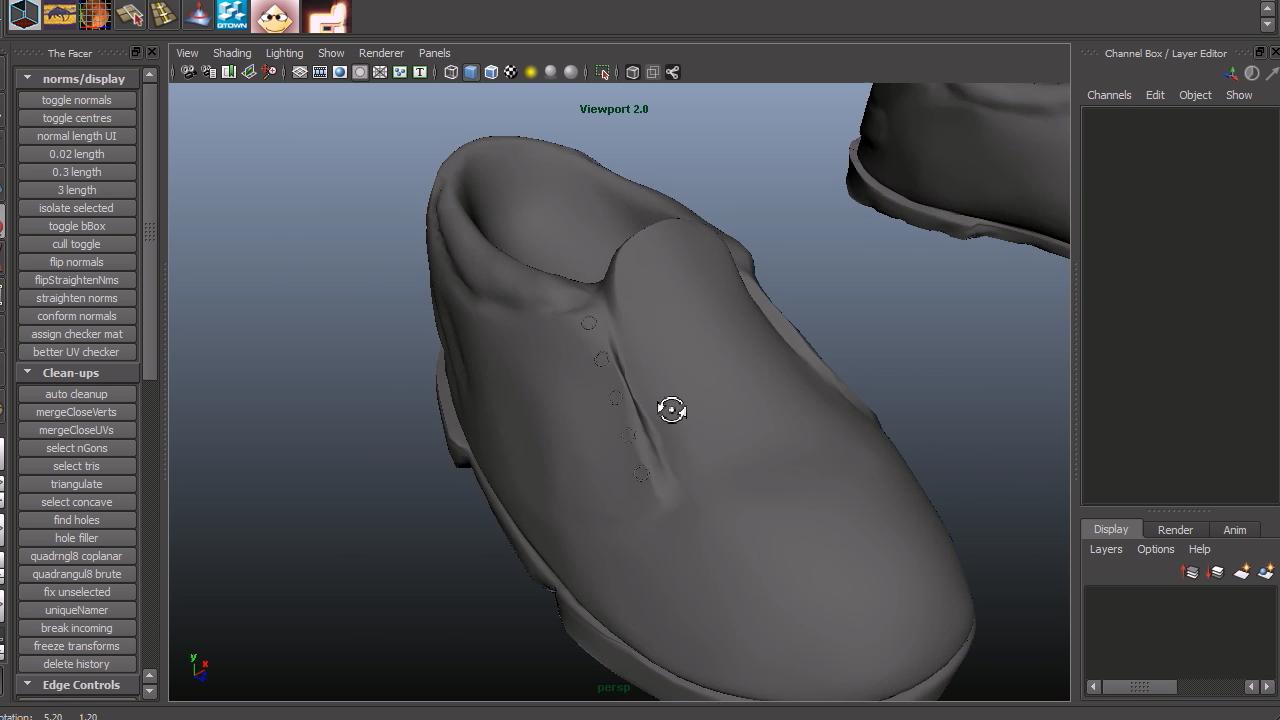Click the manipulator axes icon in Channel Box

tap(1231, 74)
